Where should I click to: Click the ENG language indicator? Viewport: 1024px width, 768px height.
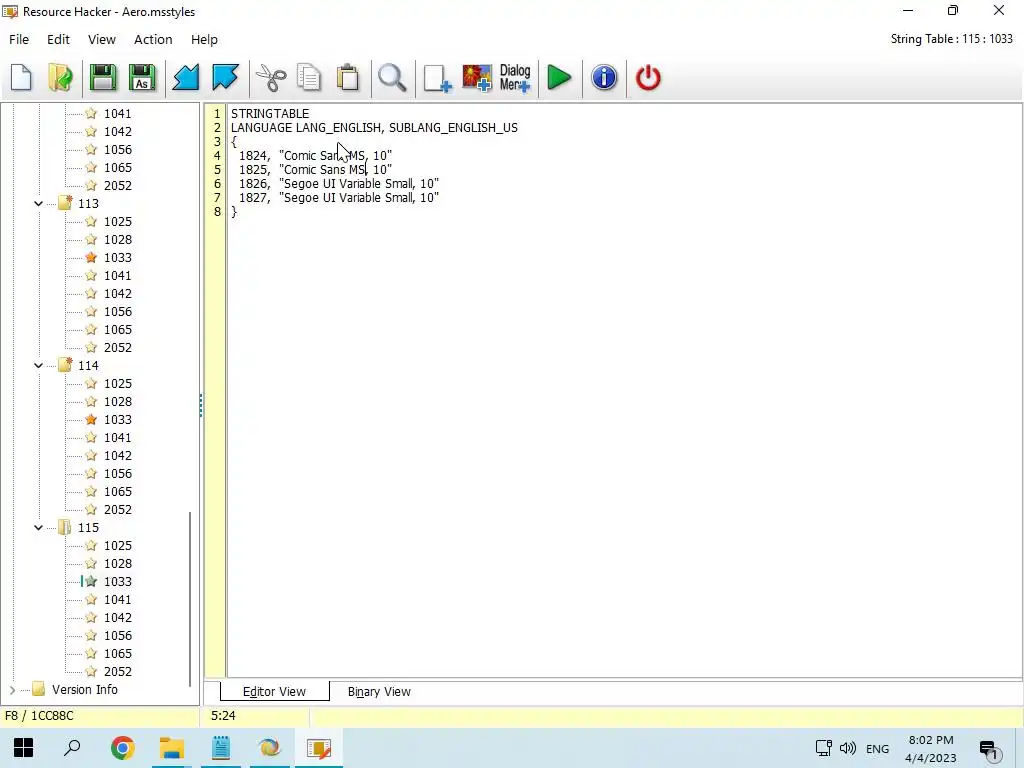(877, 748)
